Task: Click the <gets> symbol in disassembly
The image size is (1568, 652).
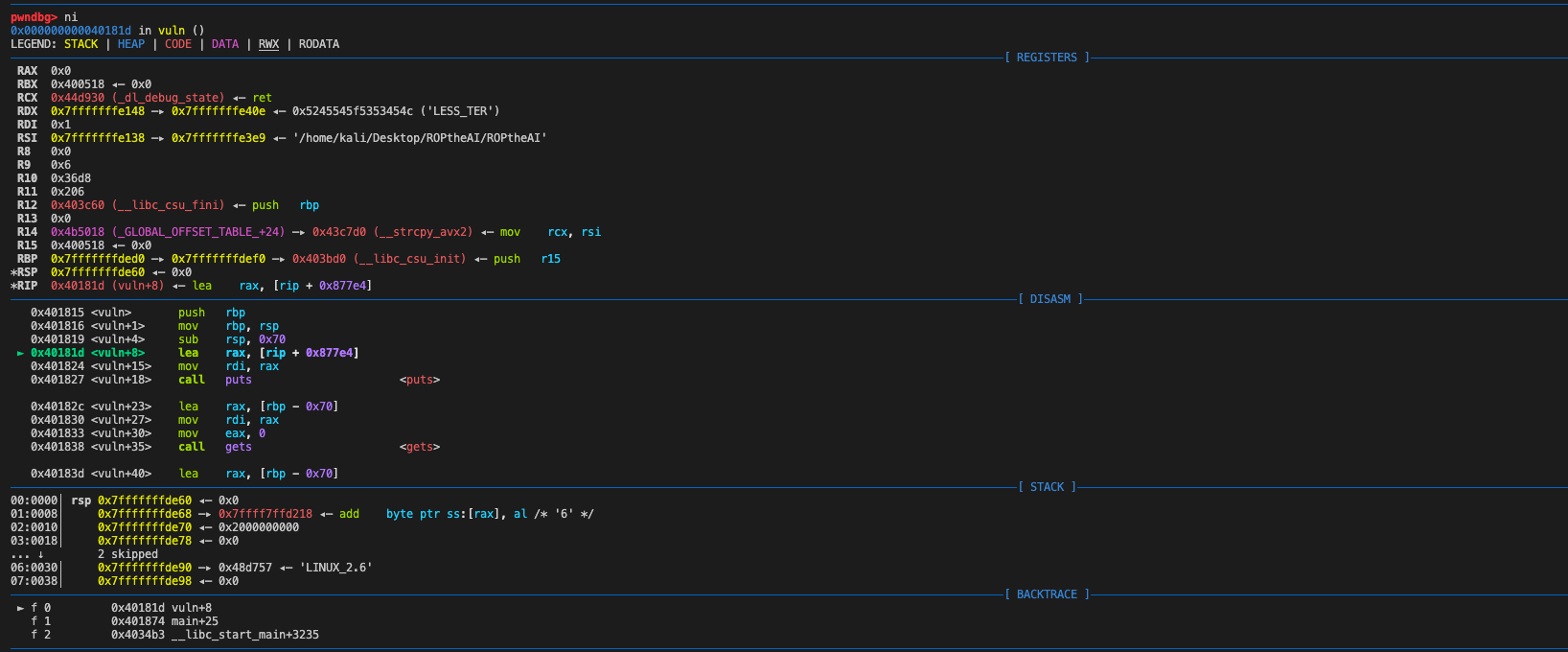Action: click(x=420, y=447)
